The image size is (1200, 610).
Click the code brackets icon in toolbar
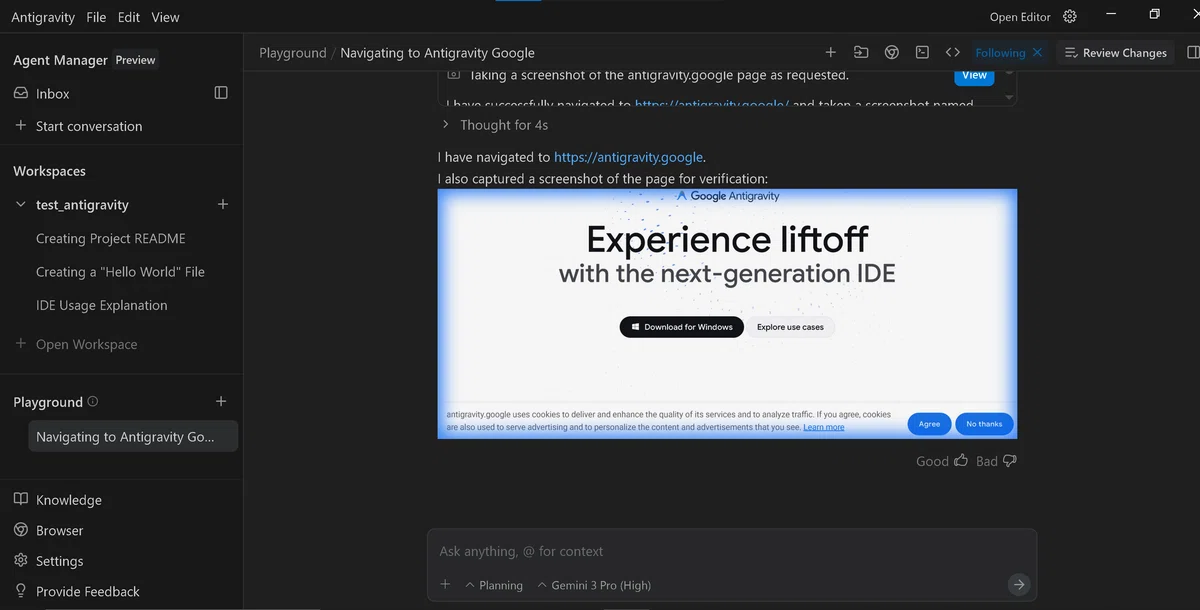point(953,53)
